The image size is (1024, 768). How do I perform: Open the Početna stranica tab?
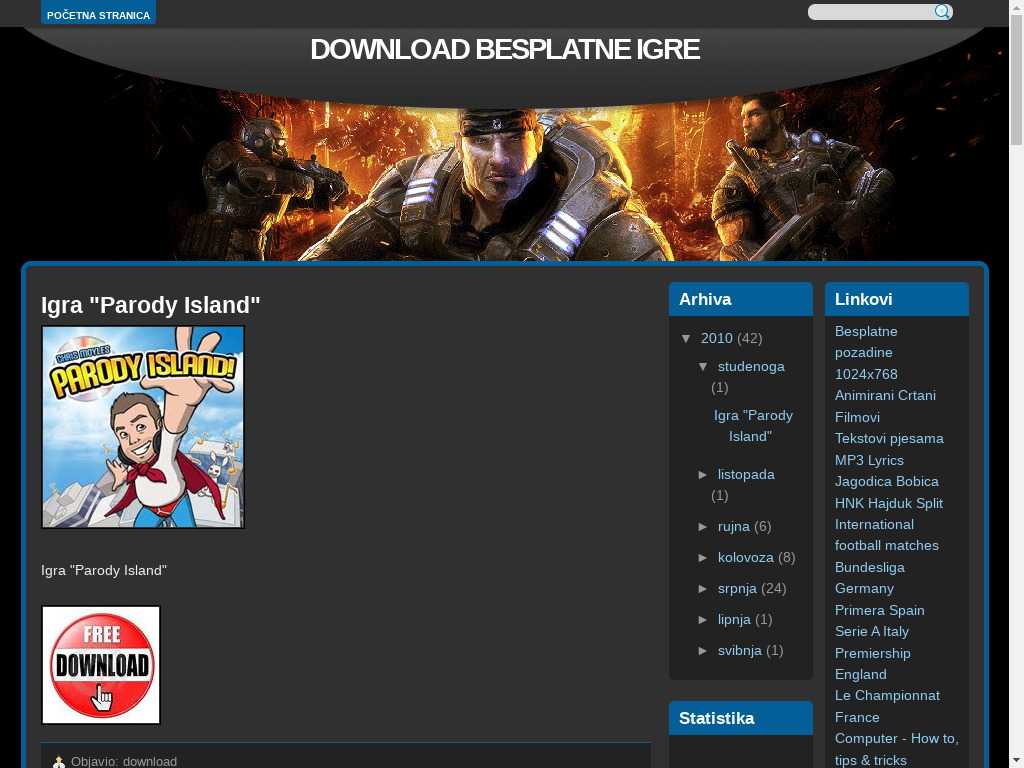pyautogui.click(x=98, y=14)
